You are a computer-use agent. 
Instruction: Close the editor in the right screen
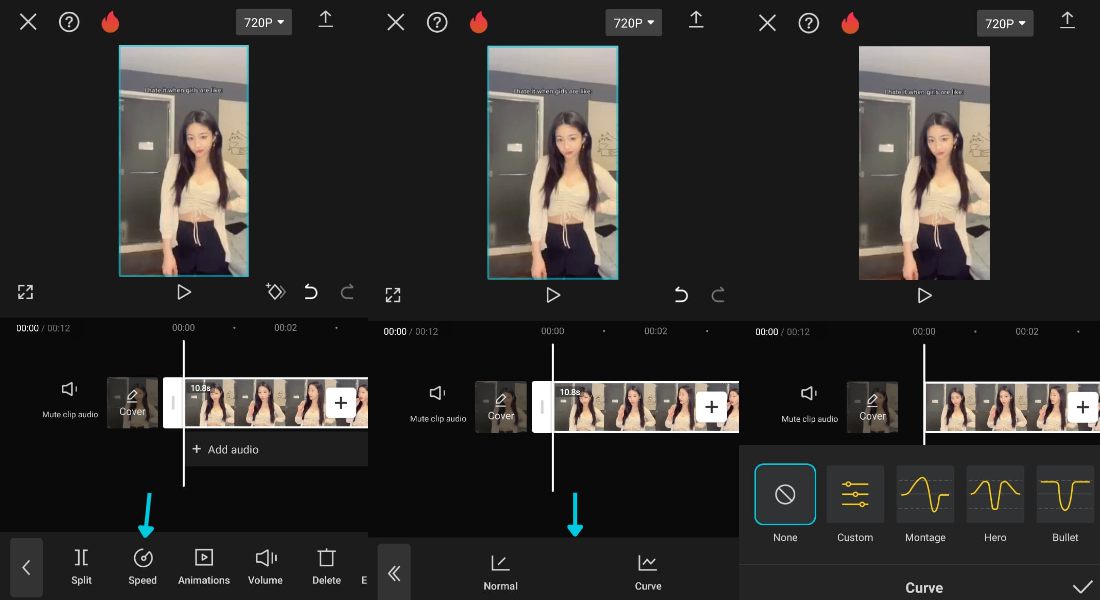pyautogui.click(x=767, y=23)
